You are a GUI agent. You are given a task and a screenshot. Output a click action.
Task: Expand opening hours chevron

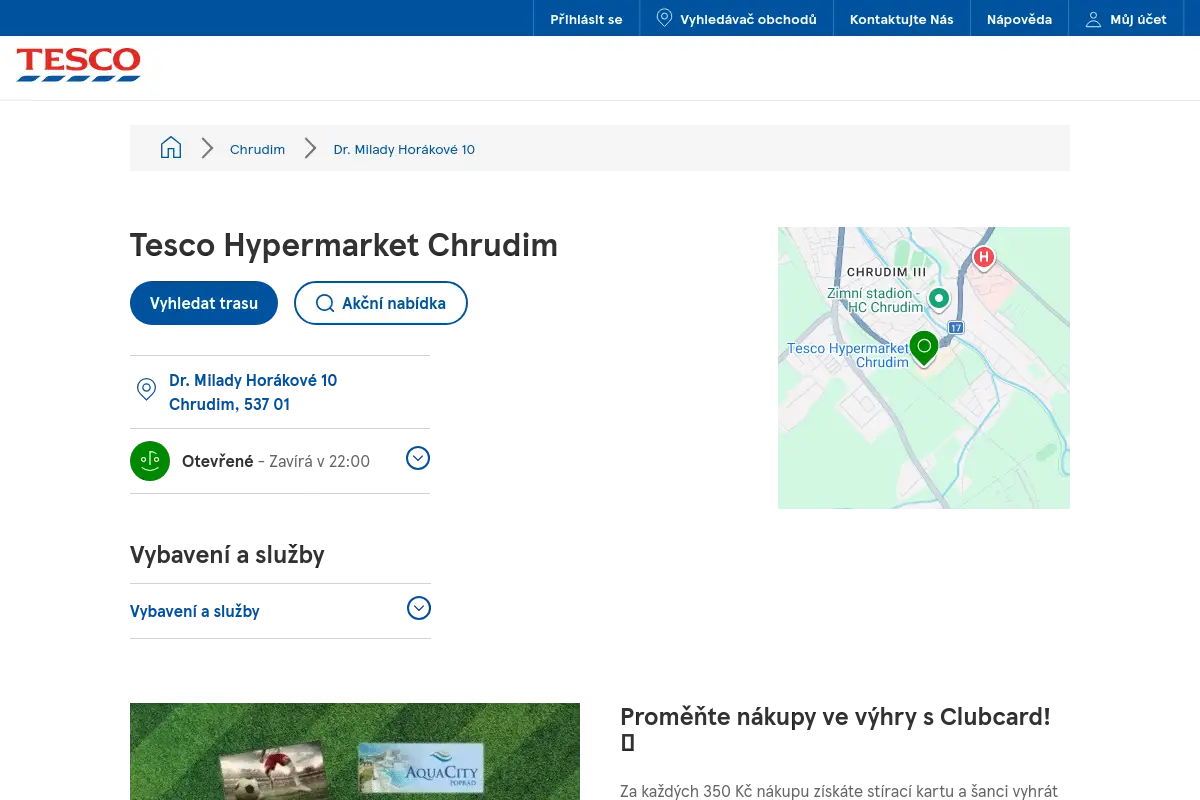(x=418, y=458)
